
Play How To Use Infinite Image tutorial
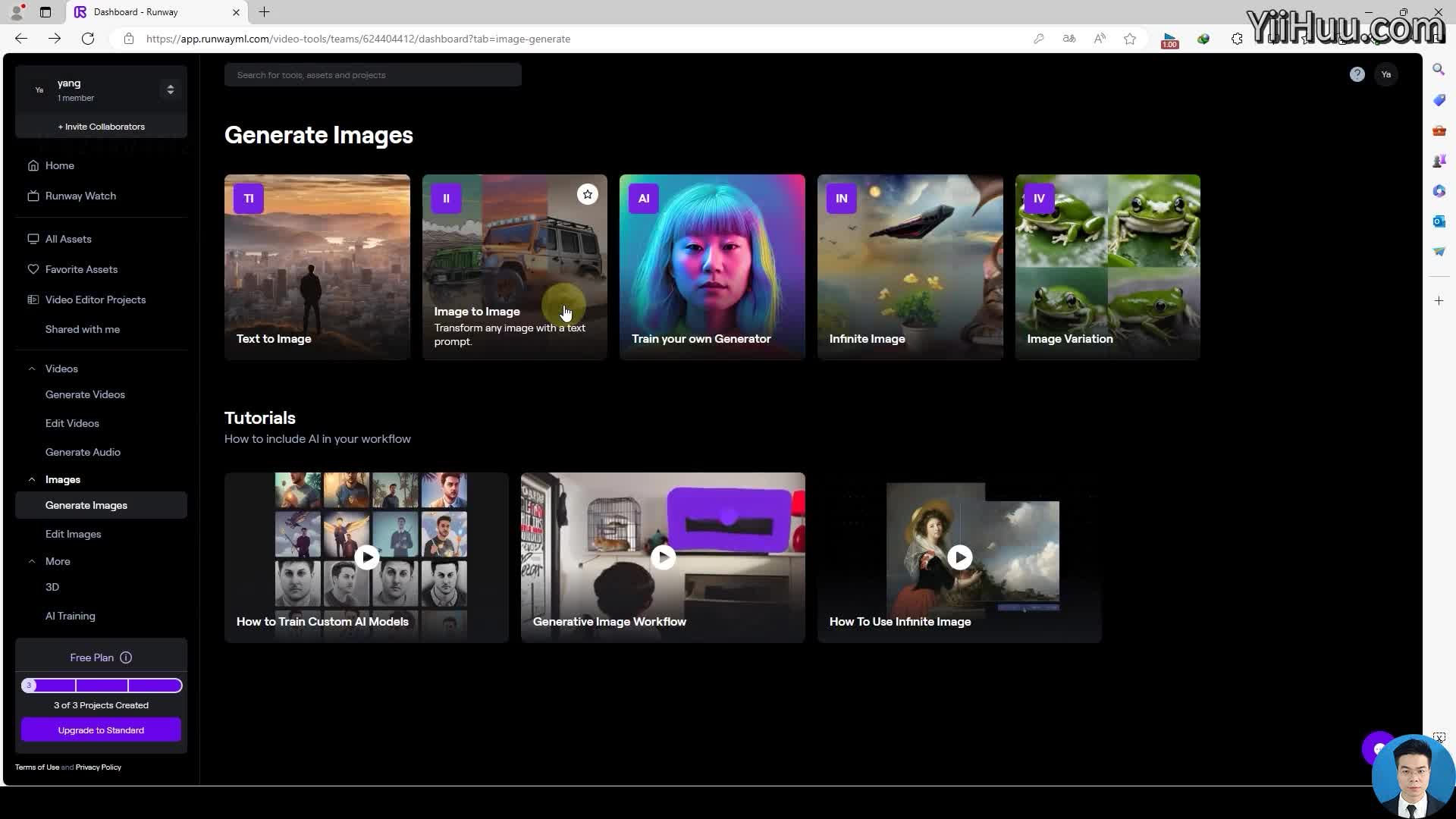point(960,557)
